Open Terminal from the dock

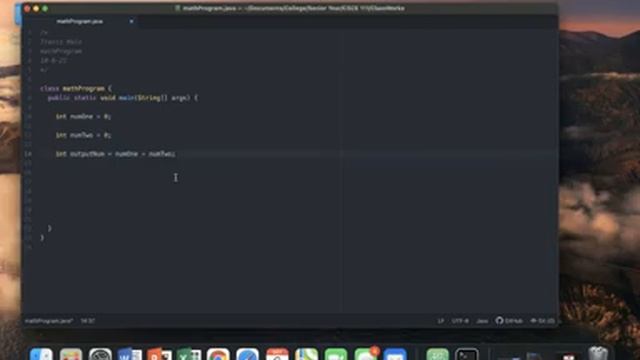pos(467,354)
